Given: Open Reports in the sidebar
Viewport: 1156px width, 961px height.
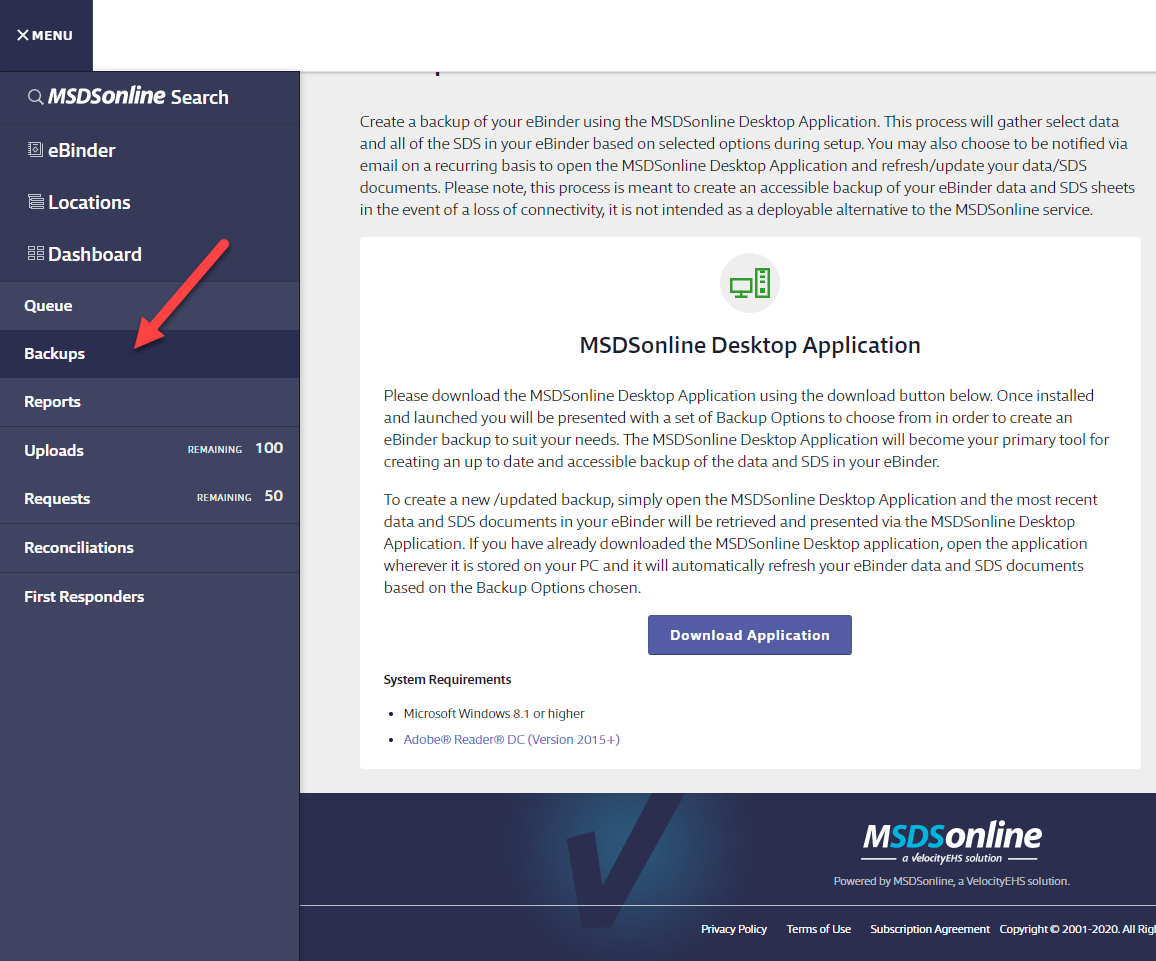Looking at the screenshot, I should (x=150, y=402).
